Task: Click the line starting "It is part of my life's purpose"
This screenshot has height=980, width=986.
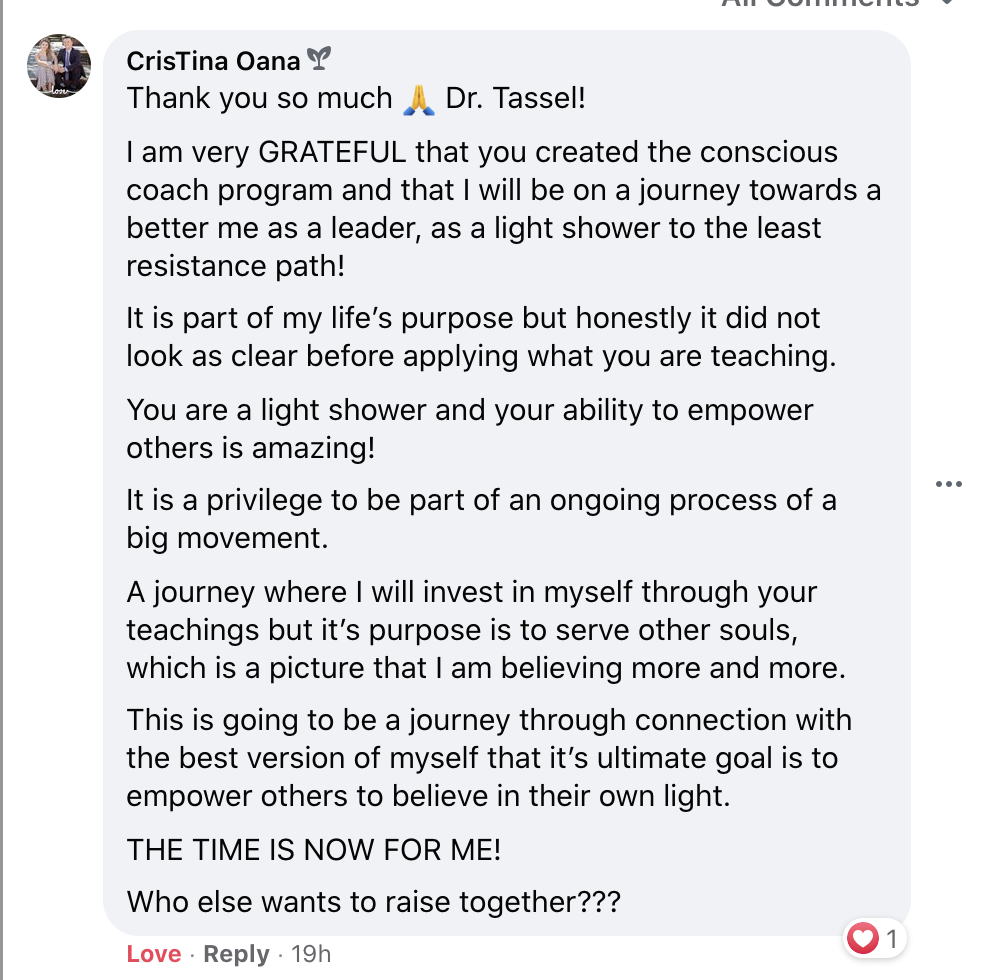Action: tap(473, 318)
